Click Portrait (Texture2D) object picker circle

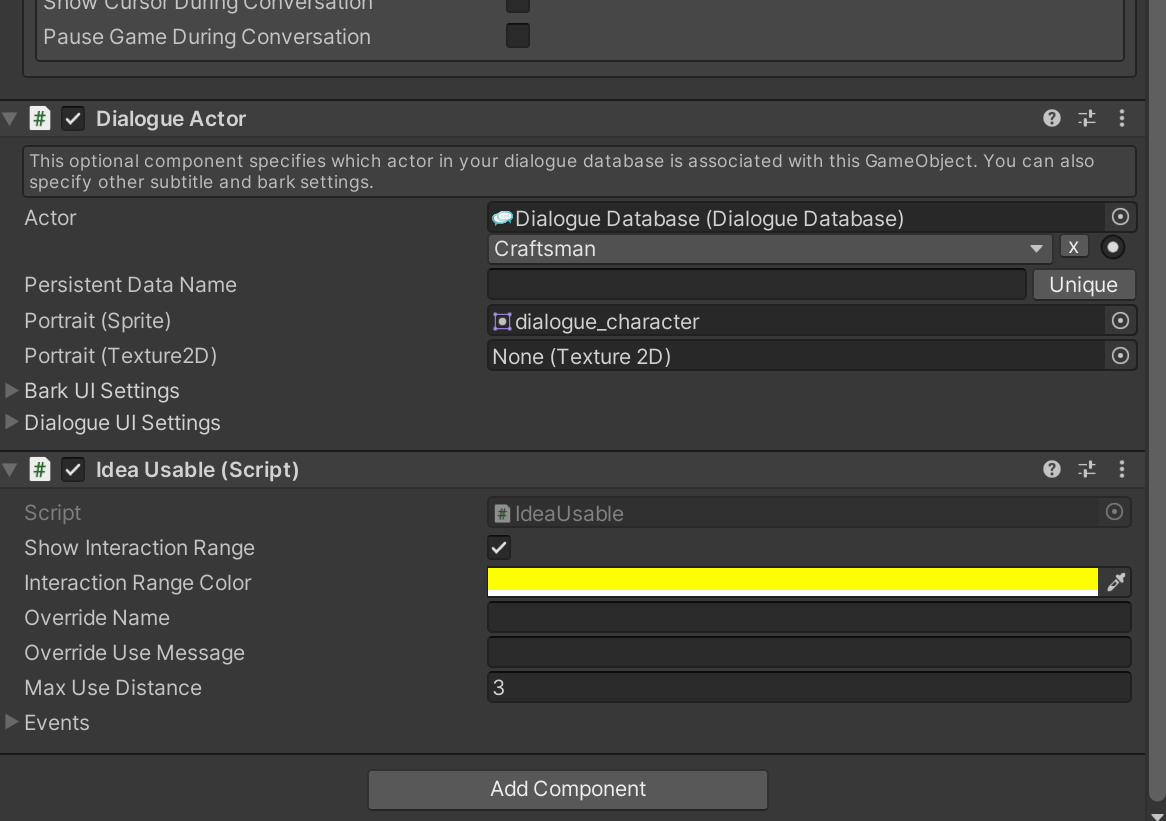coord(1120,356)
